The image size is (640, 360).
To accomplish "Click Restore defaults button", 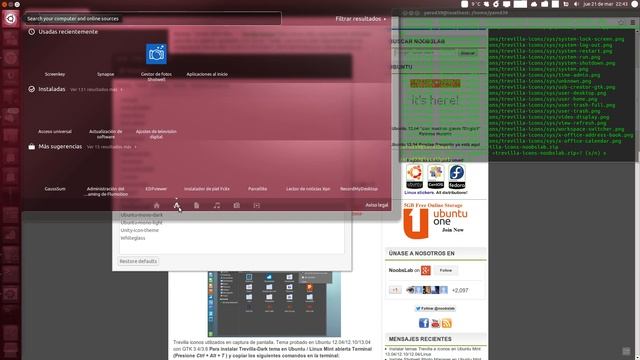I will [x=138, y=261].
